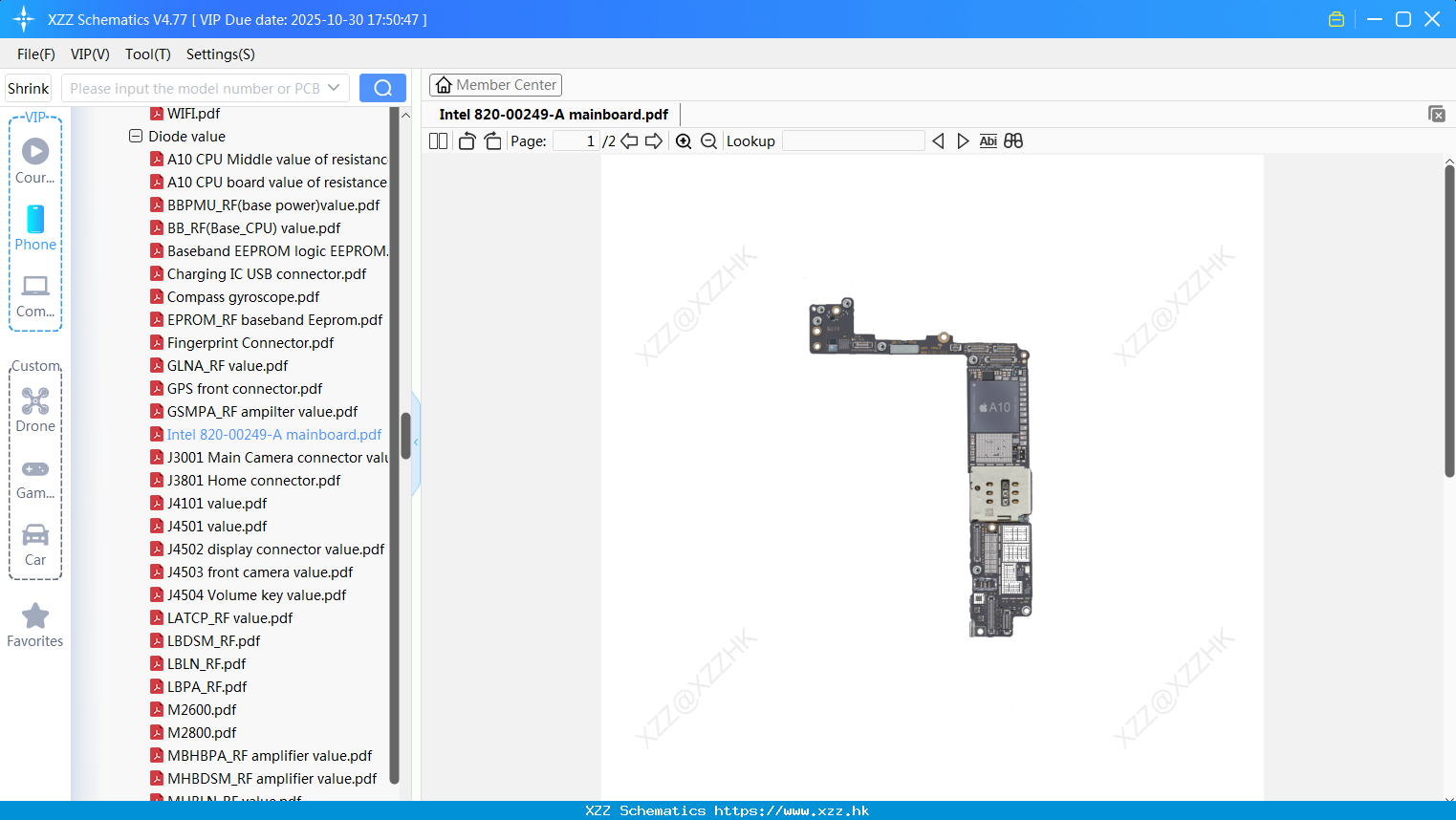Open the Game console category
This screenshot has width=1456, height=820.
[x=35, y=478]
